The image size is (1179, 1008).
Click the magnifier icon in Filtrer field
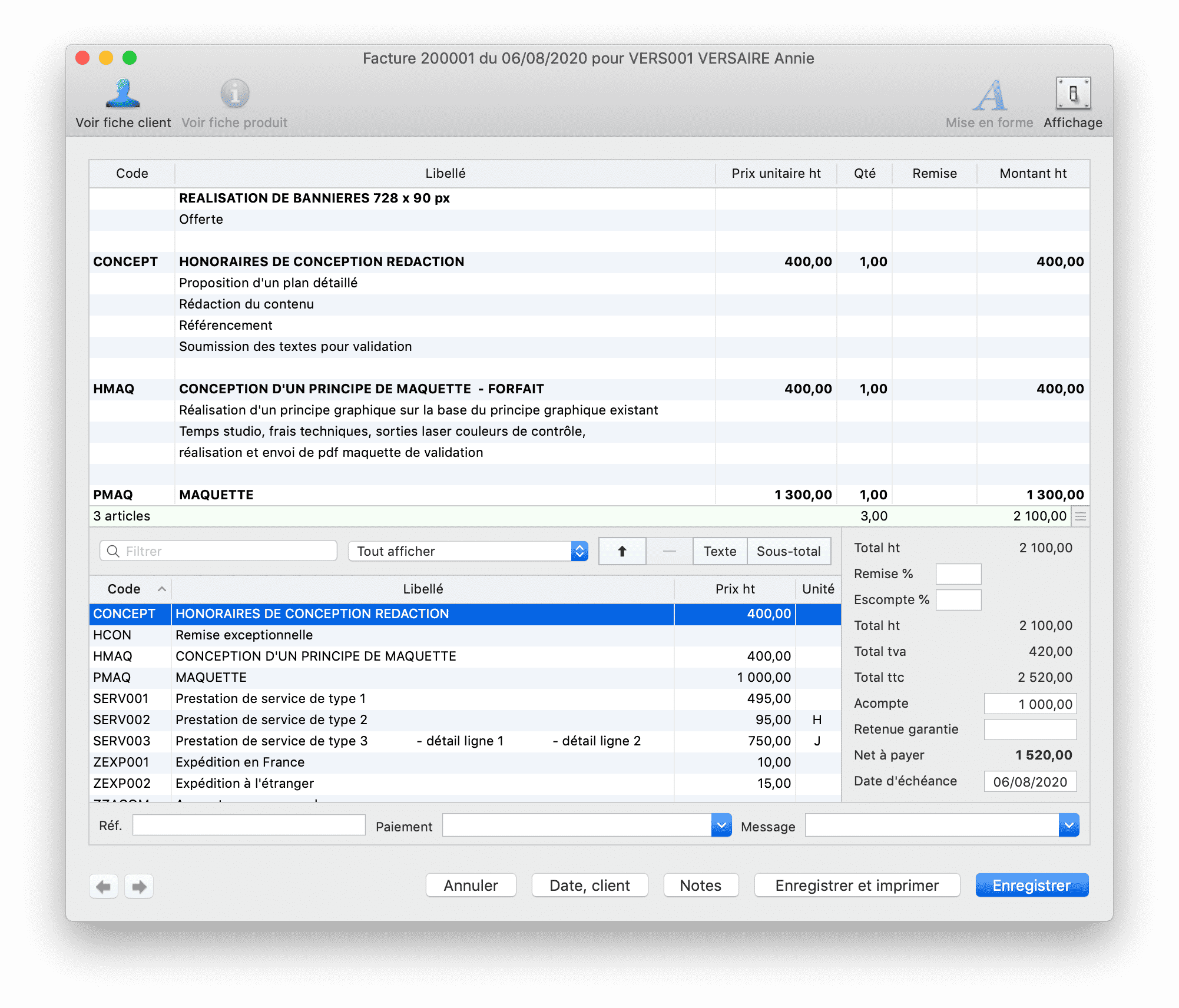coord(113,551)
